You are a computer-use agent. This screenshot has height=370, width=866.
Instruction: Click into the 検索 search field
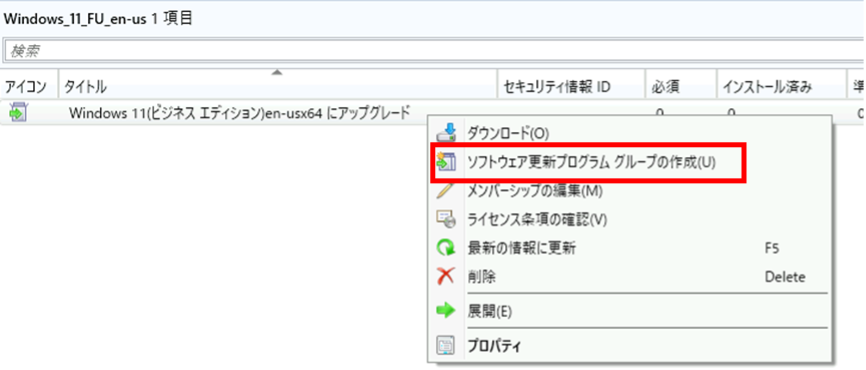coord(434,51)
